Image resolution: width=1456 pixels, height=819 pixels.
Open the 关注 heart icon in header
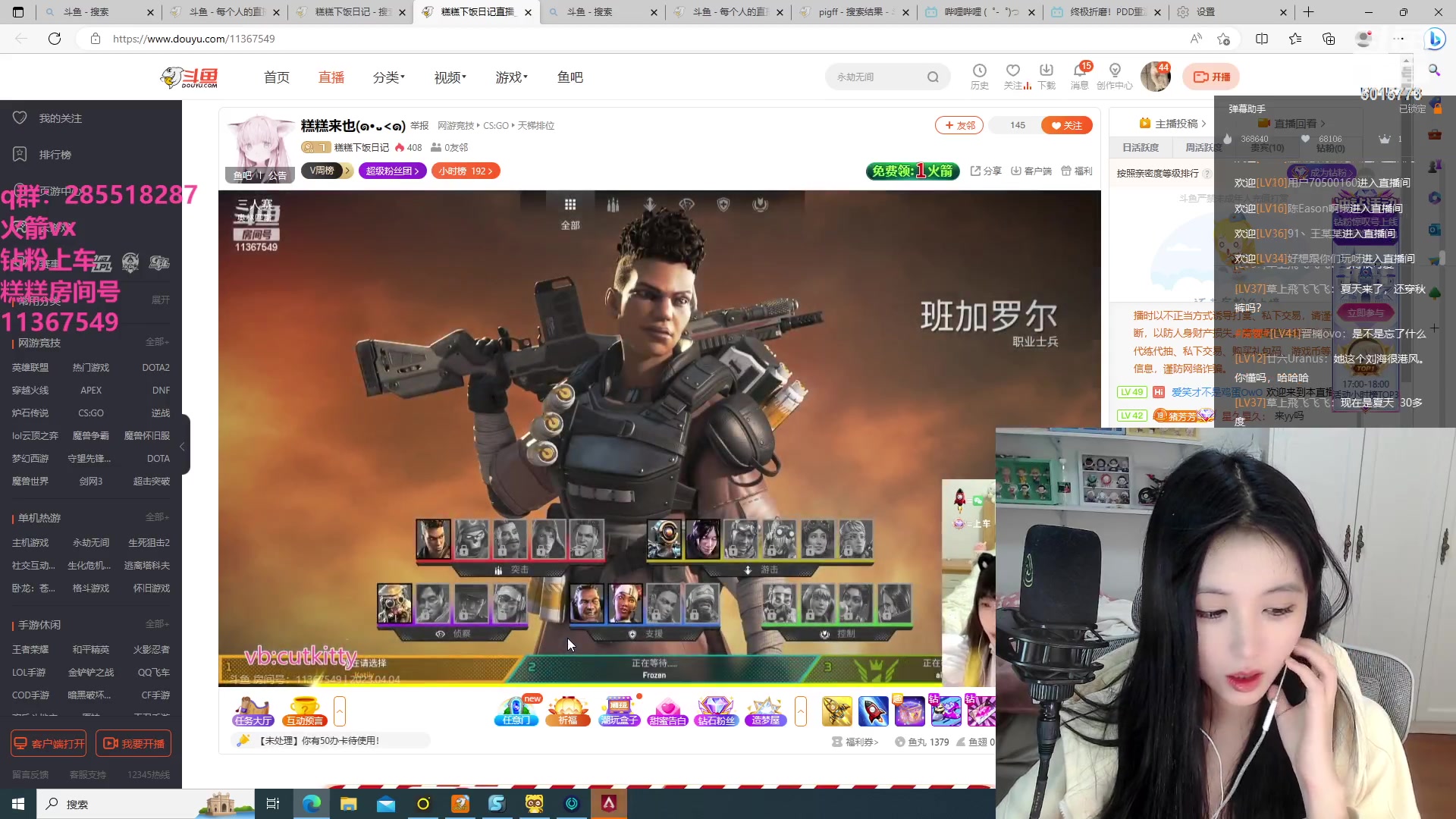point(1013,77)
